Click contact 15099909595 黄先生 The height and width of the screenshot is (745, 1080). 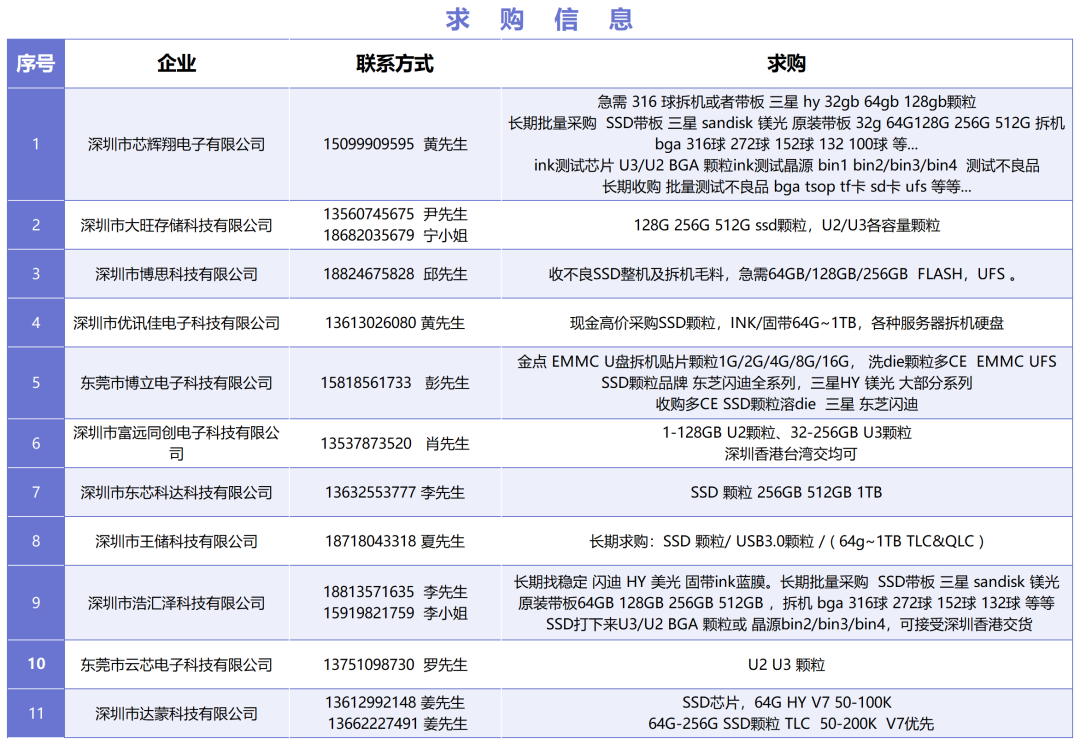395,145
